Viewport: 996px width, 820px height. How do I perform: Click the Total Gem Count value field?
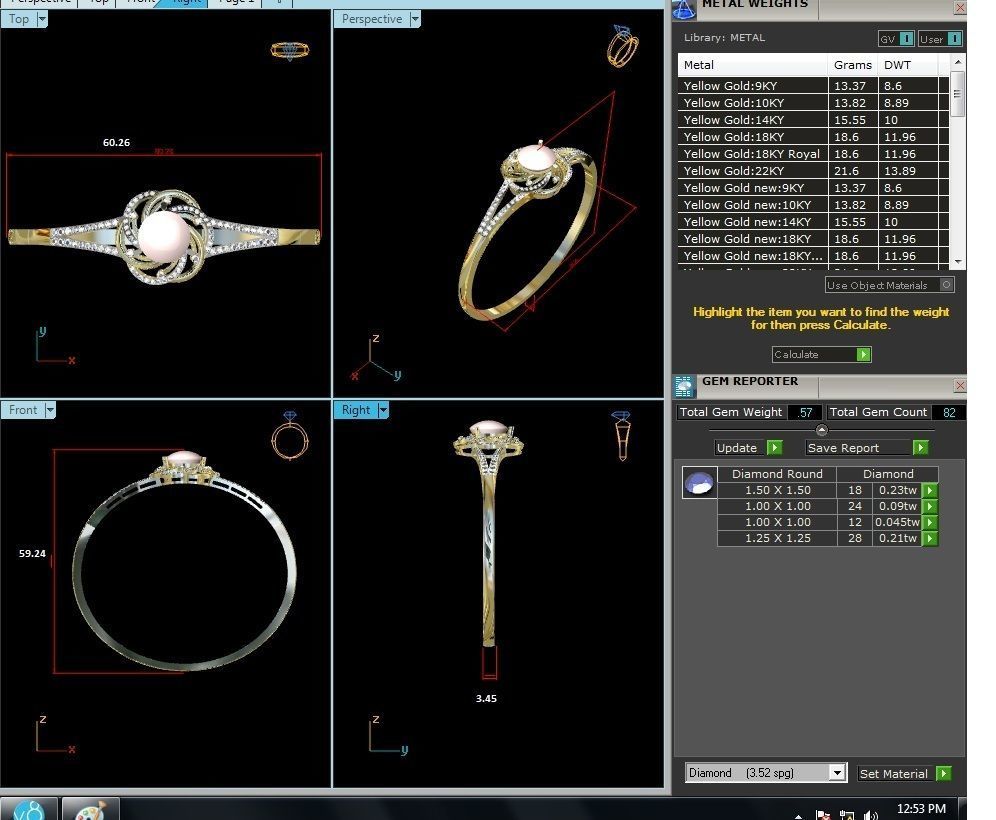click(949, 412)
